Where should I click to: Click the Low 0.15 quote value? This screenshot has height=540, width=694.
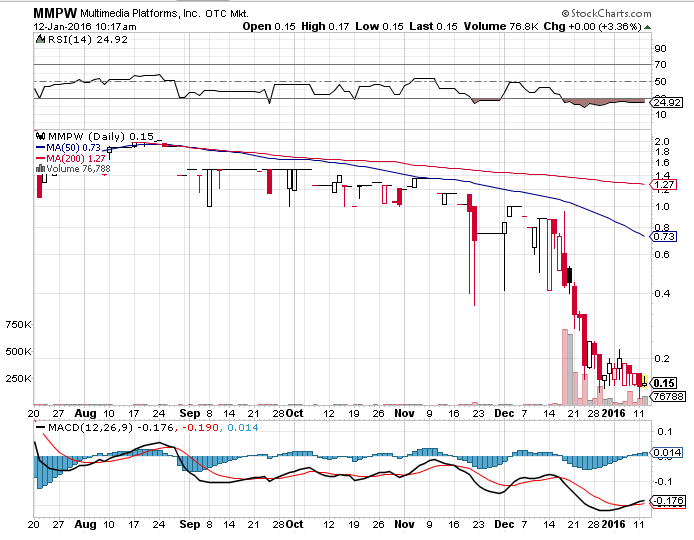(x=379, y=27)
